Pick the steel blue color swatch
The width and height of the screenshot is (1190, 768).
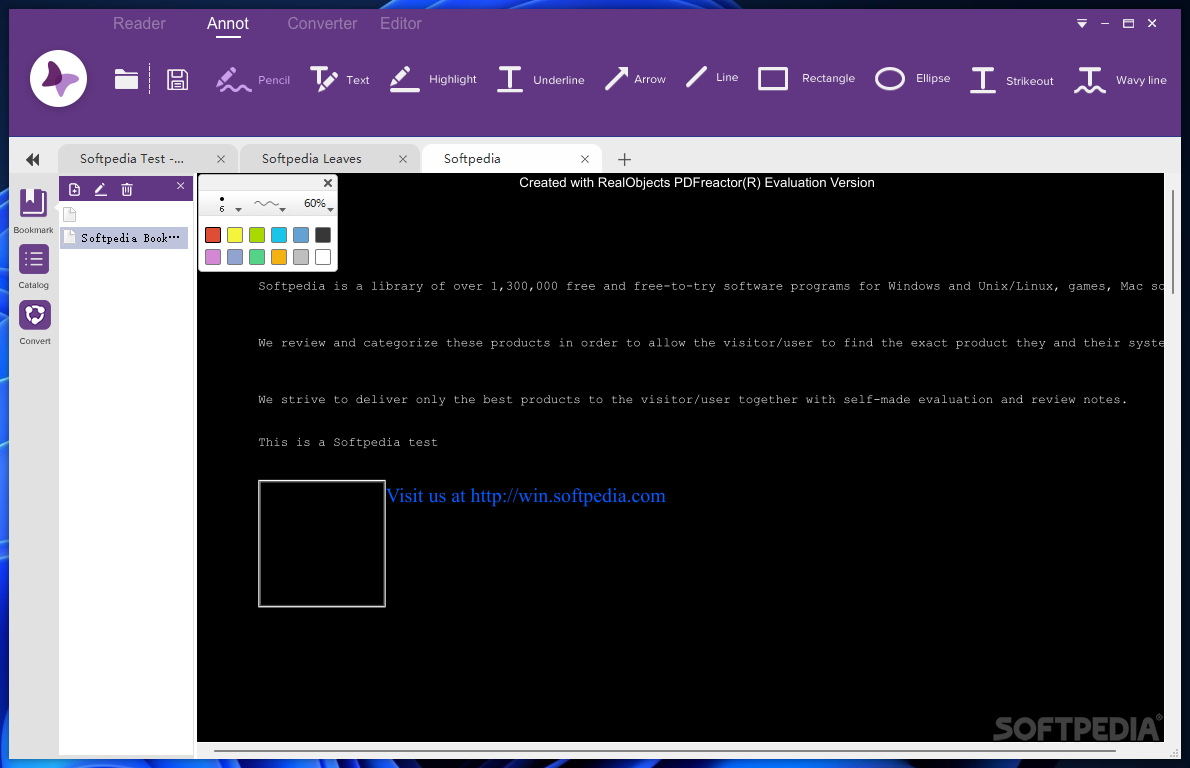click(301, 235)
